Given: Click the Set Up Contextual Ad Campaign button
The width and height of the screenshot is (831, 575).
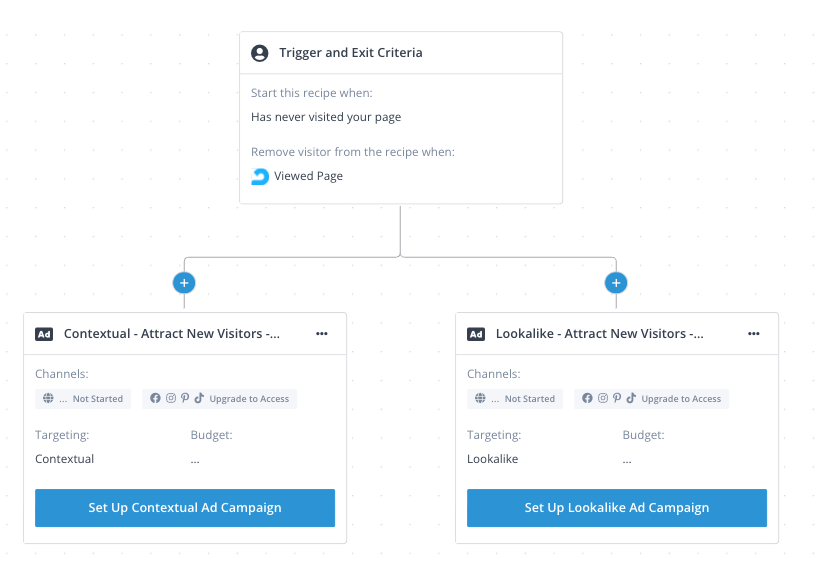Looking at the screenshot, I should 185,508.
